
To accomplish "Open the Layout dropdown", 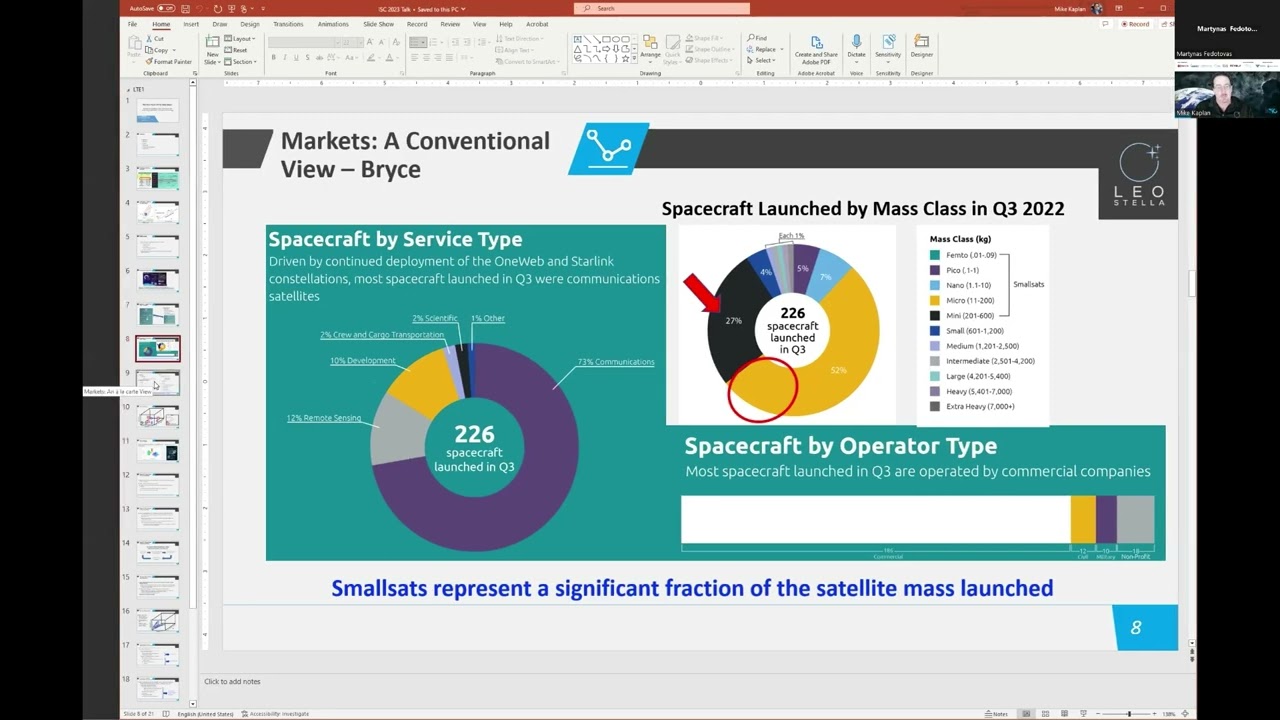I will click(x=240, y=39).
